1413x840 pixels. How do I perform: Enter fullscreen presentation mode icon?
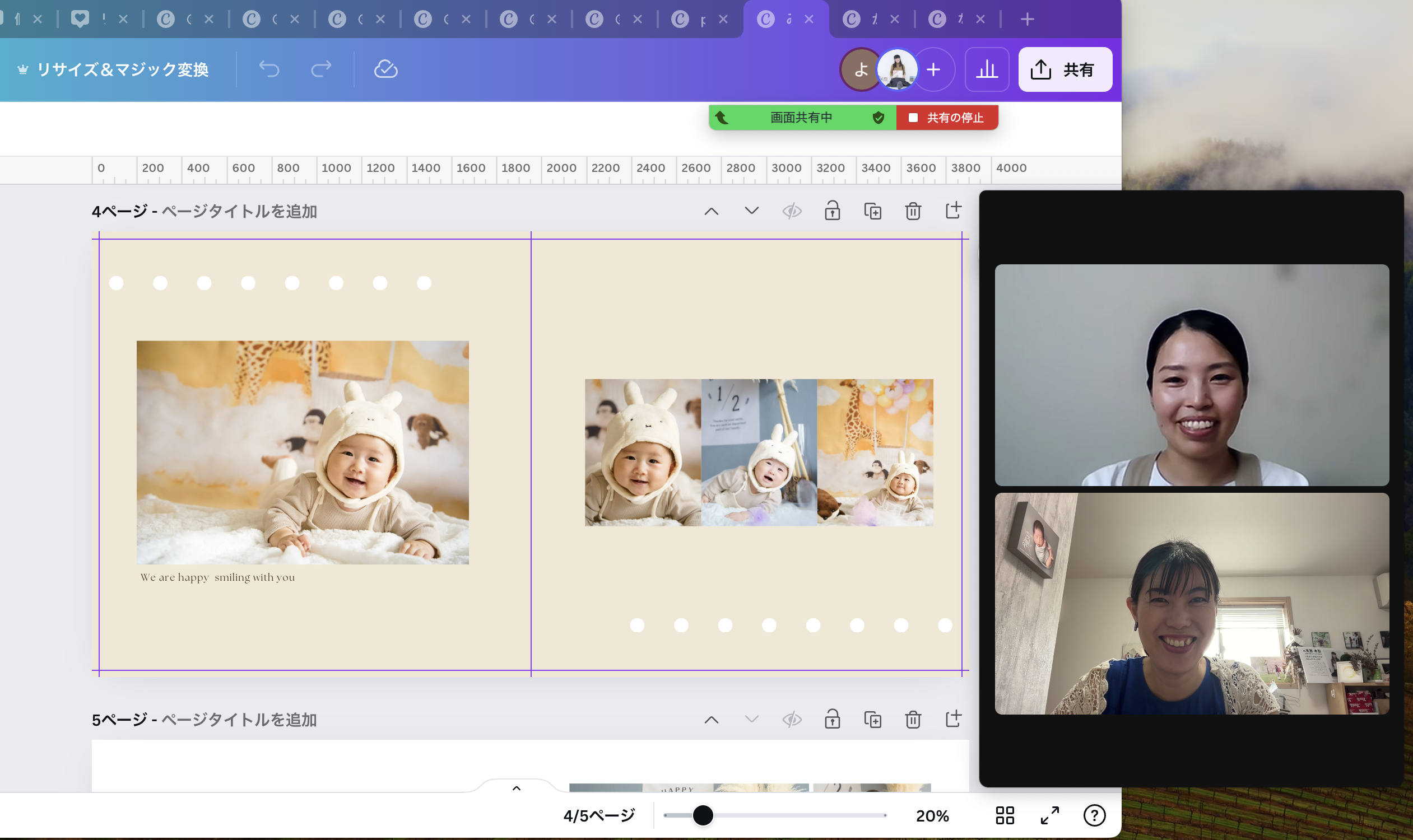[1049, 816]
